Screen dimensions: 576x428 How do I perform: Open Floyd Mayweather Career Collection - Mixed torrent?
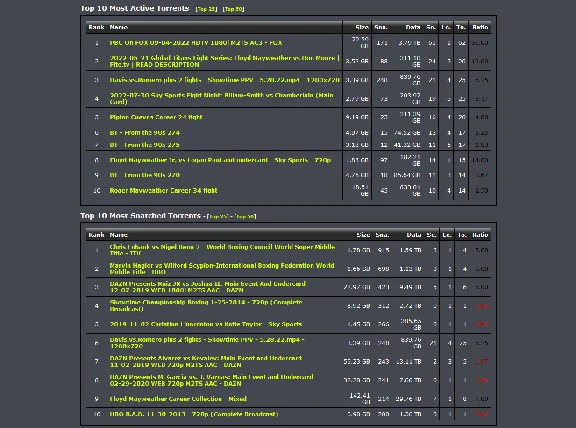pos(178,399)
